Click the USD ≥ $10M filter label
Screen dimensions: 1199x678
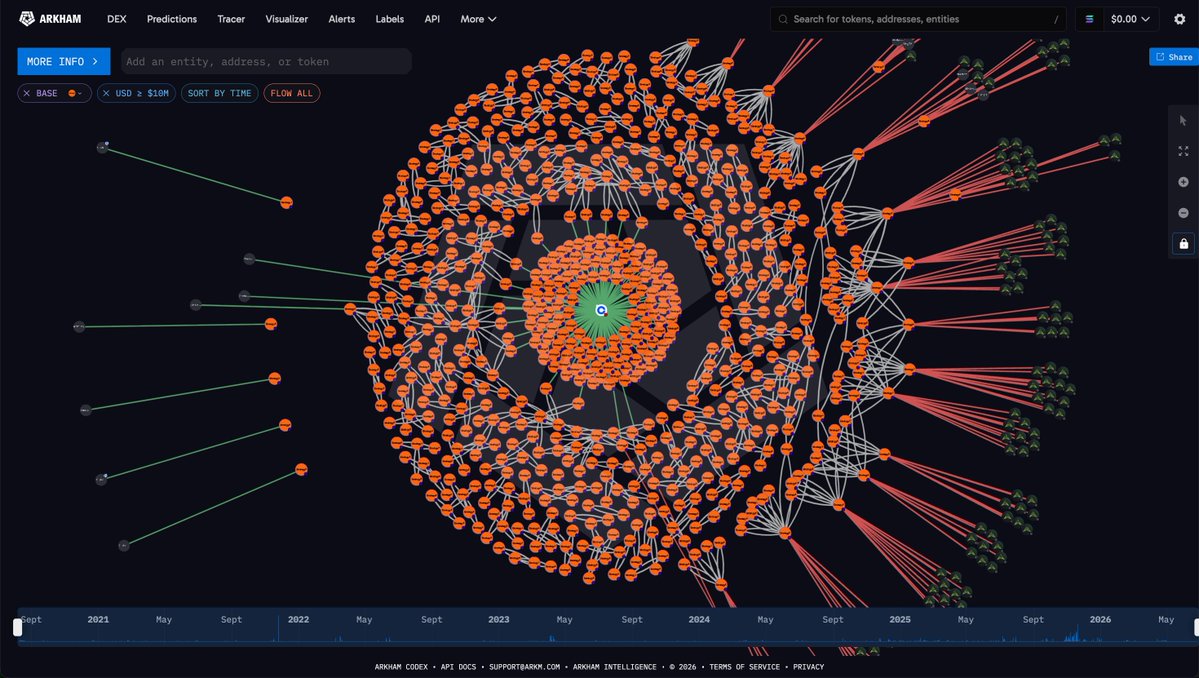point(142,93)
